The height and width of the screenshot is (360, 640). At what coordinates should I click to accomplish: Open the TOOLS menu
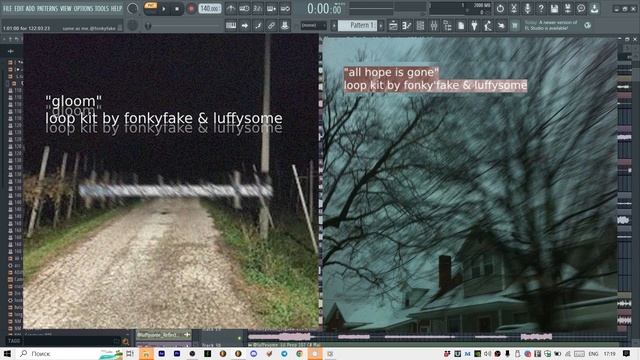pos(102,8)
